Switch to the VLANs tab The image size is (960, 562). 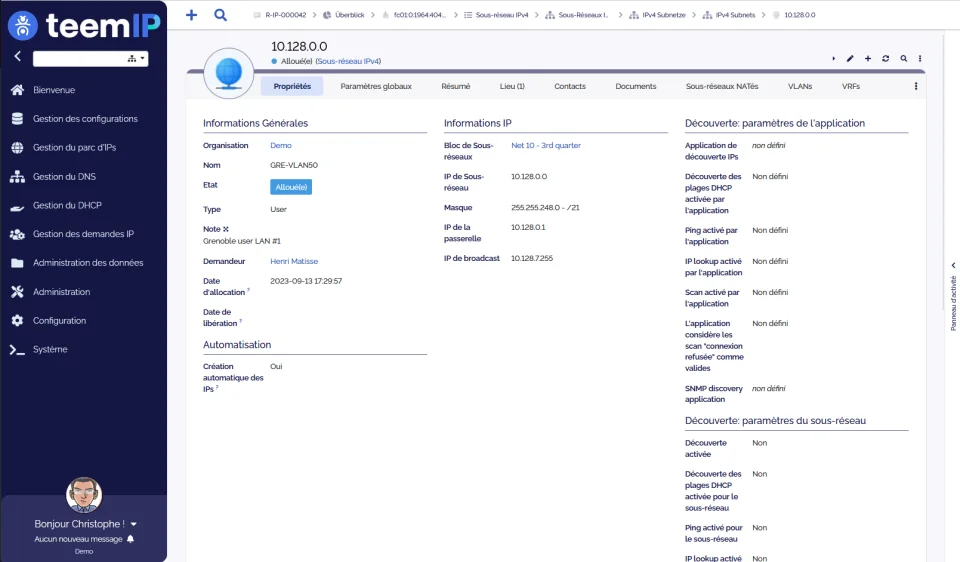[x=800, y=86]
